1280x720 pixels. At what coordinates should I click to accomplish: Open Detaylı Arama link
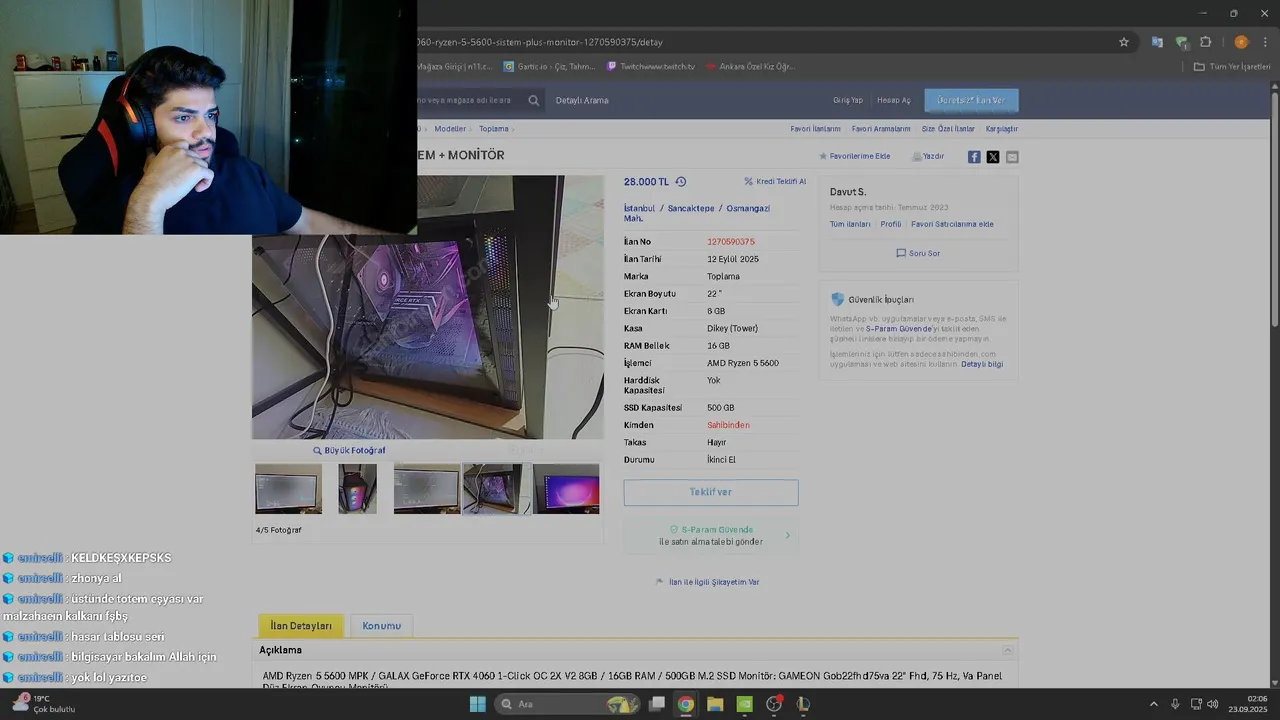[x=582, y=100]
